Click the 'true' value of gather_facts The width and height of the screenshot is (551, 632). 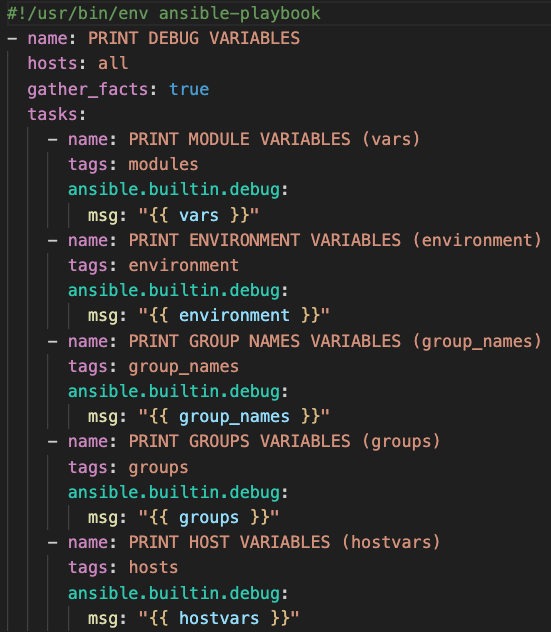coord(189,89)
